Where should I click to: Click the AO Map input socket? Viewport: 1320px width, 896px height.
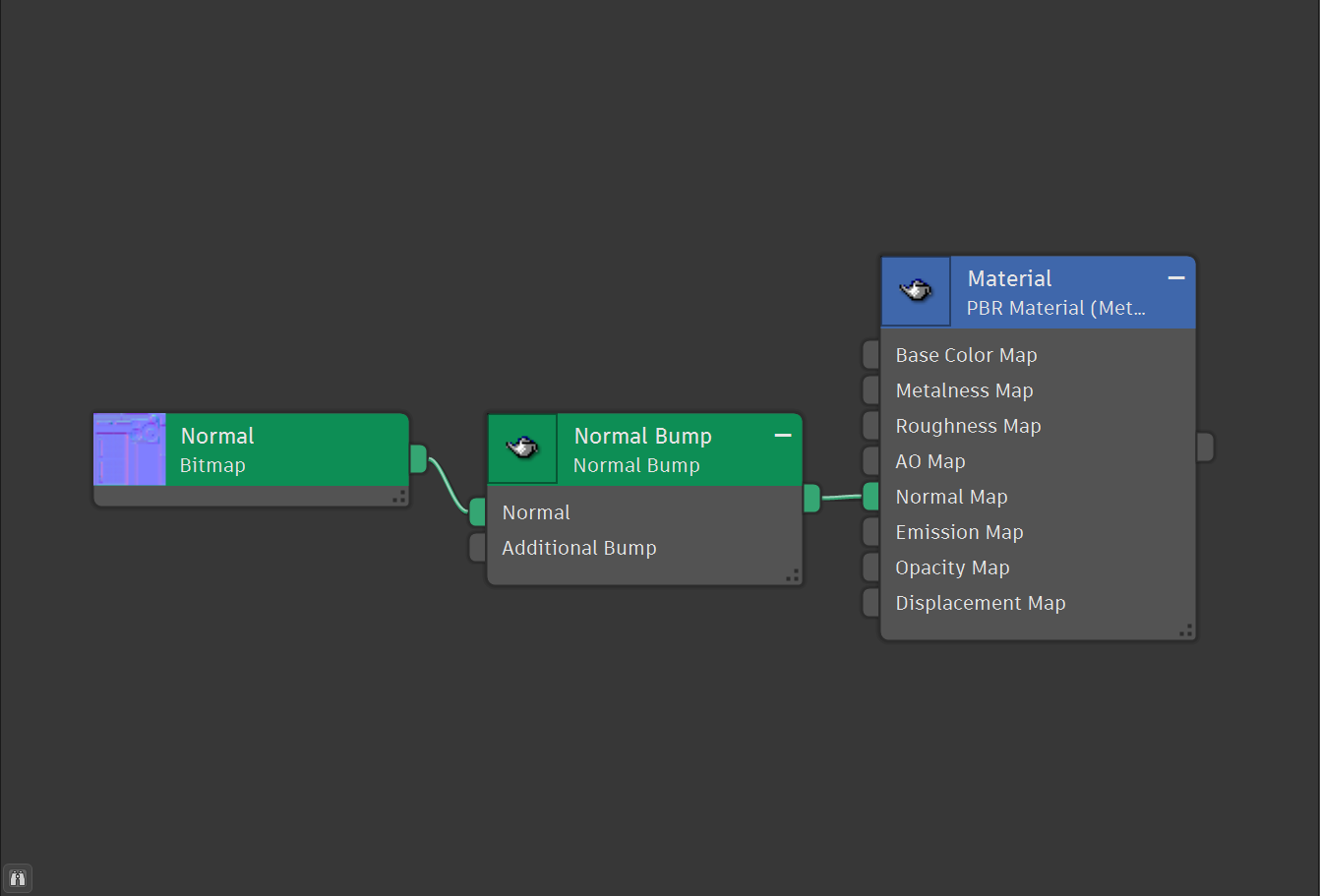(x=871, y=460)
